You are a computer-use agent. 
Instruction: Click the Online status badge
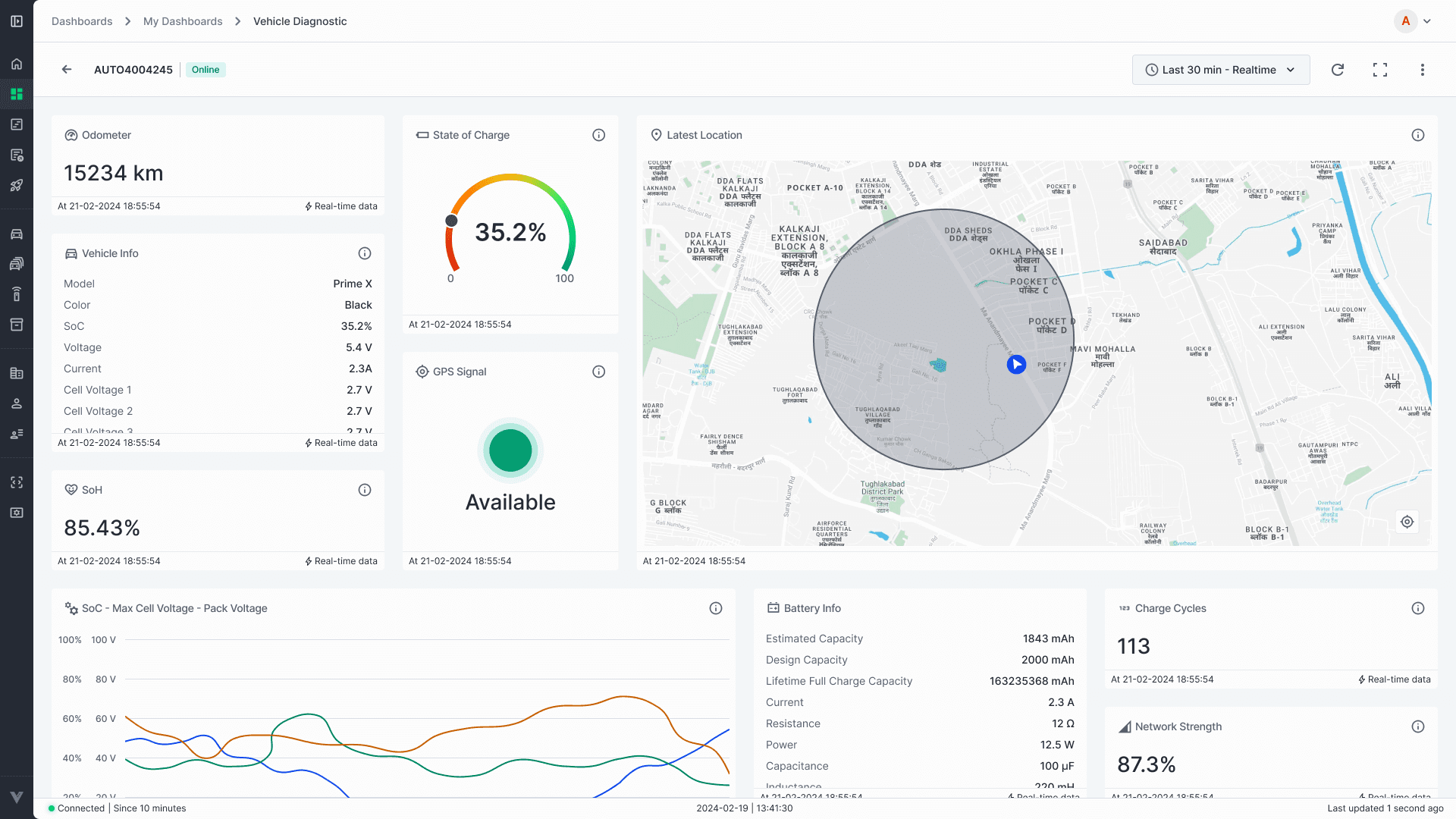click(x=206, y=70)
